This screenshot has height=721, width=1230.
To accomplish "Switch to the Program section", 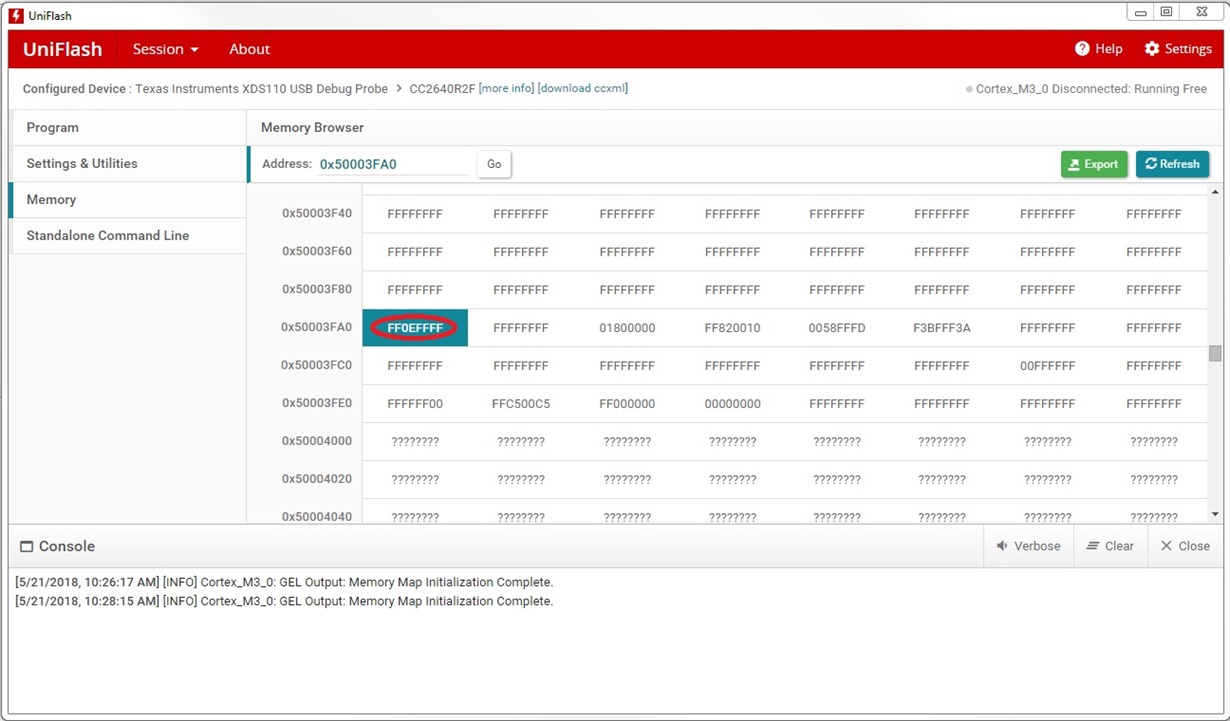I will coord(52,127).
